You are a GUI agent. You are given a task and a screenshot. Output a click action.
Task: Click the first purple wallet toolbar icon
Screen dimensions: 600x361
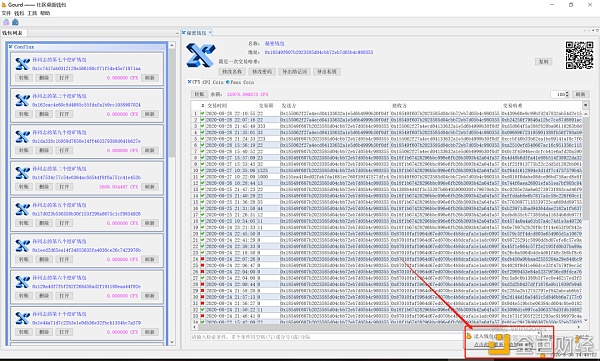(6, 22)
